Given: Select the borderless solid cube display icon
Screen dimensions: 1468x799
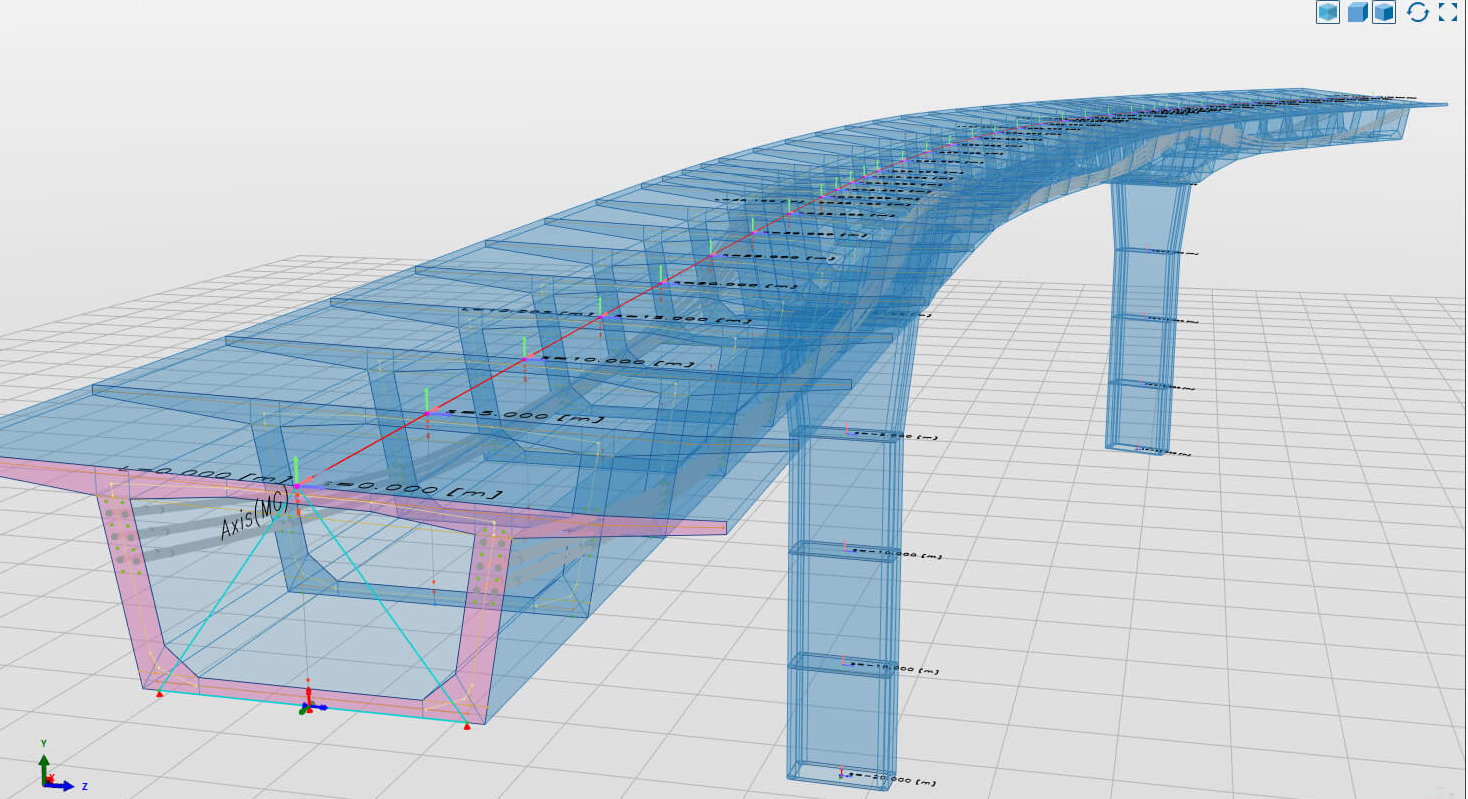Looking at the screenshot, I should point(1356,12).
